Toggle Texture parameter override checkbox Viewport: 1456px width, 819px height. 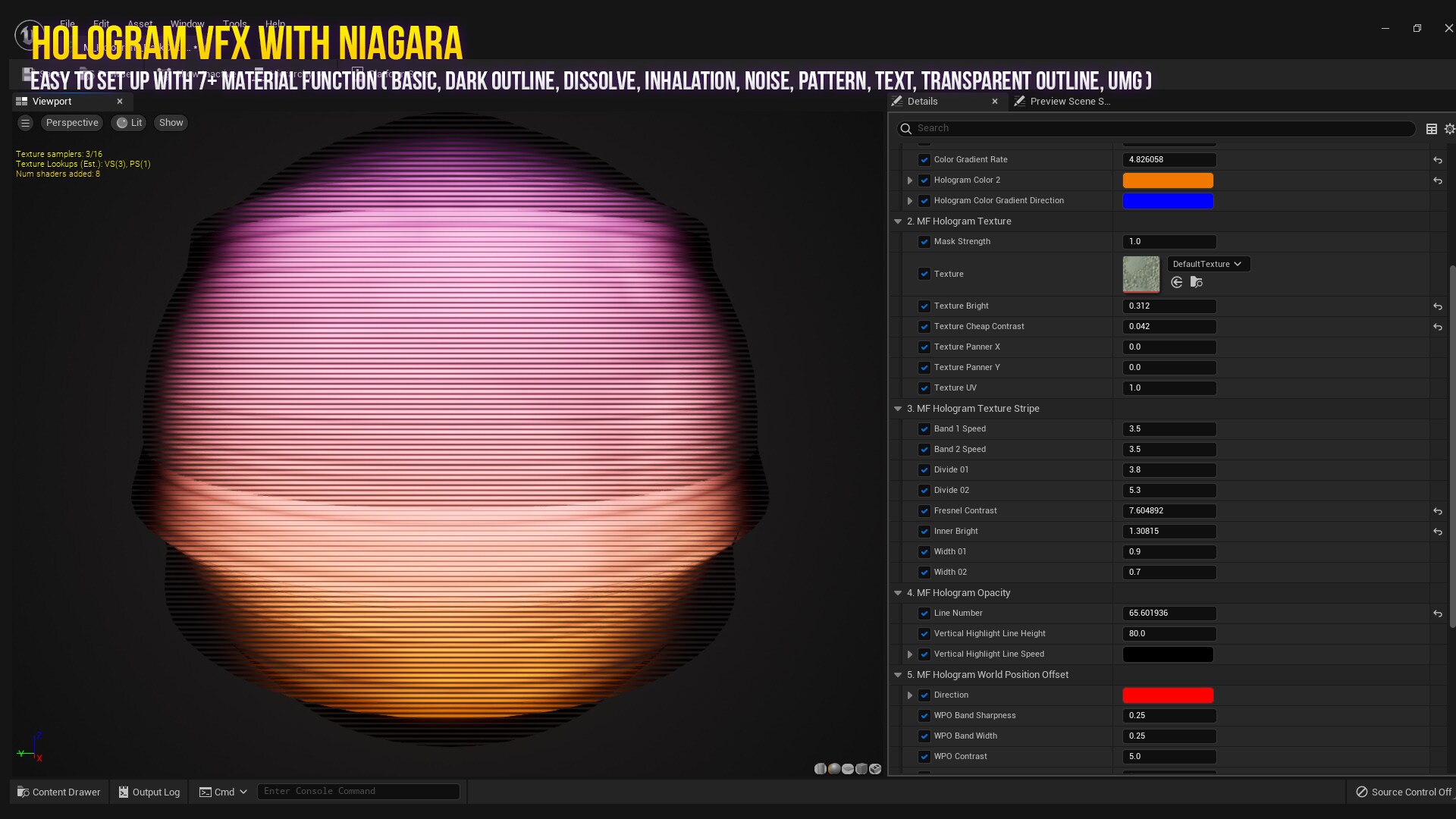click(x=924, y=274)
